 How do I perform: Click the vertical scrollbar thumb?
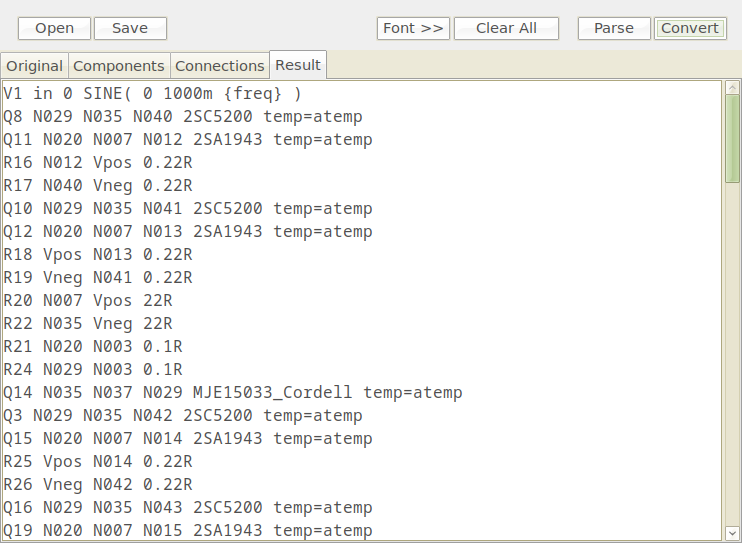coord(732,138)
